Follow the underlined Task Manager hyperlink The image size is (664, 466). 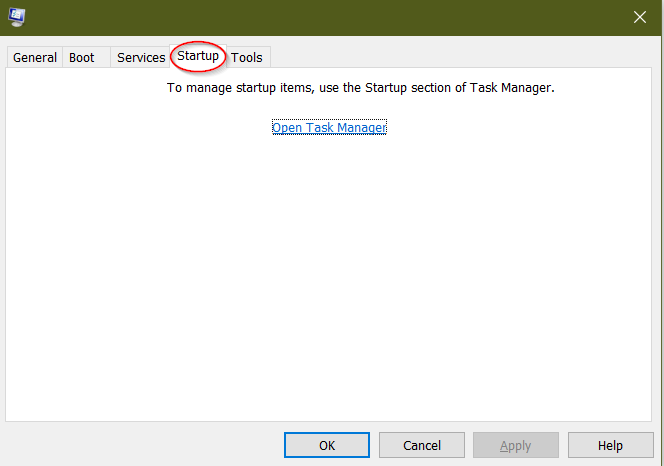pyautogui.click(x=329, y=128)
